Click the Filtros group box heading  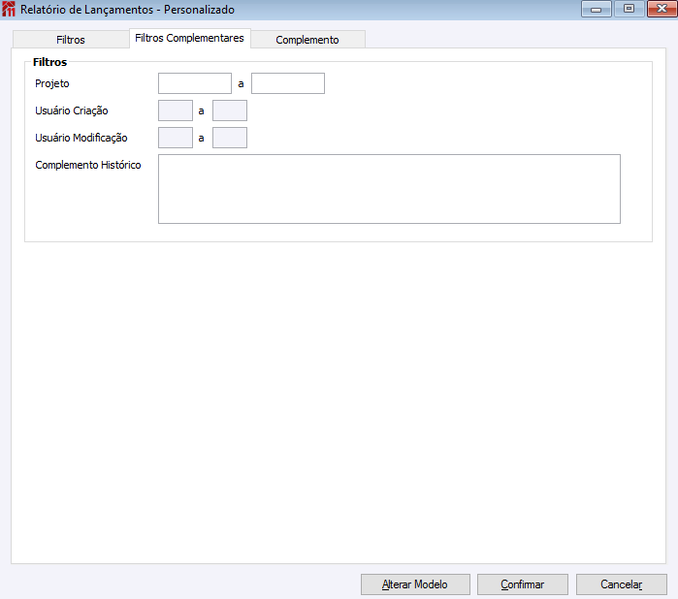50,62
